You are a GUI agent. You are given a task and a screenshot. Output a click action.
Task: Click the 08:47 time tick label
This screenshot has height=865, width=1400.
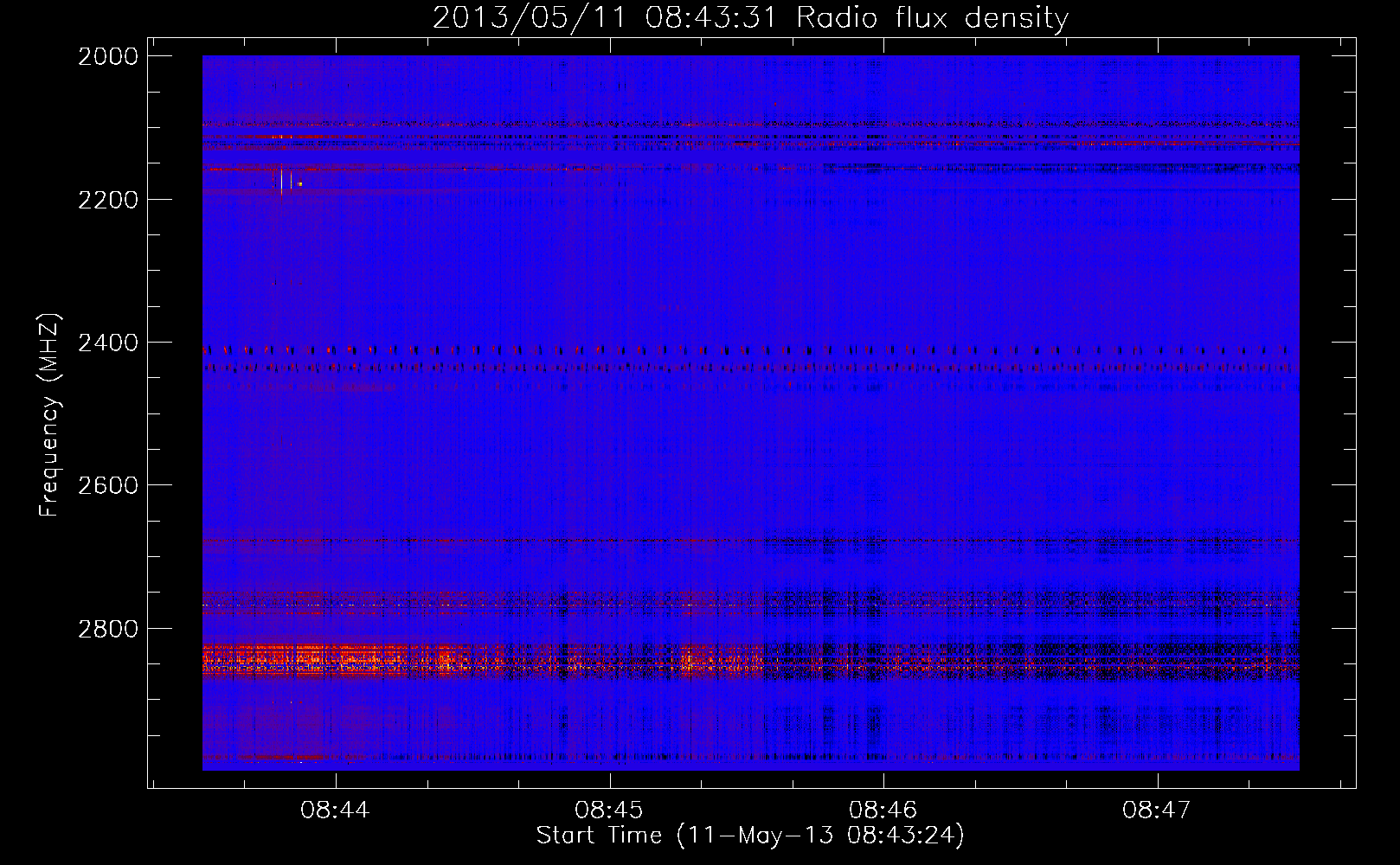pos(1157,811)
